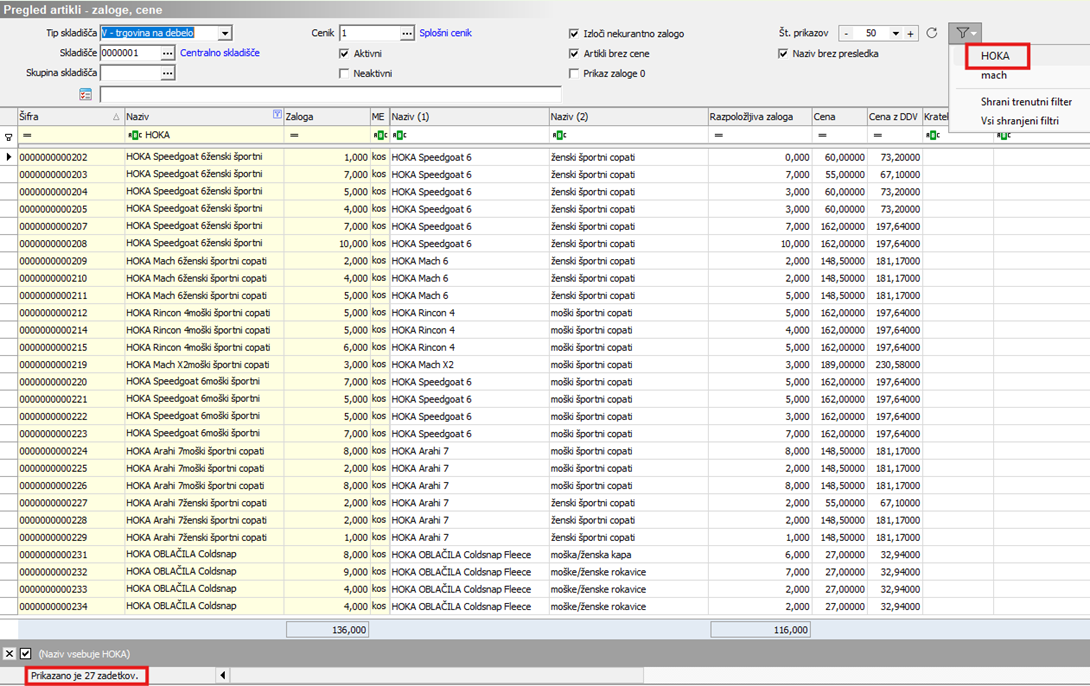1090x686 pixels.
Task: Select saved filter HOKA from menu
Action: (x=995, y=56)
